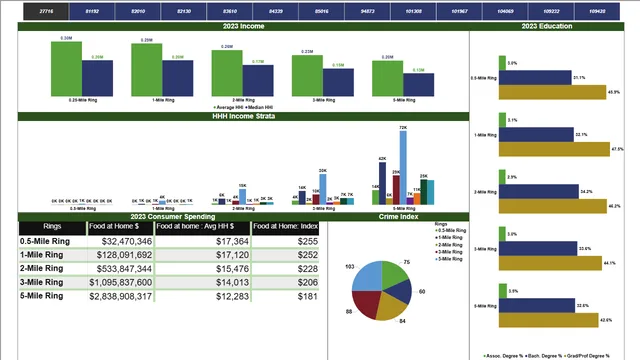This screenshot has width=640, height=360.
Task: Select the $17,364 cell
Action: point(202,242)
